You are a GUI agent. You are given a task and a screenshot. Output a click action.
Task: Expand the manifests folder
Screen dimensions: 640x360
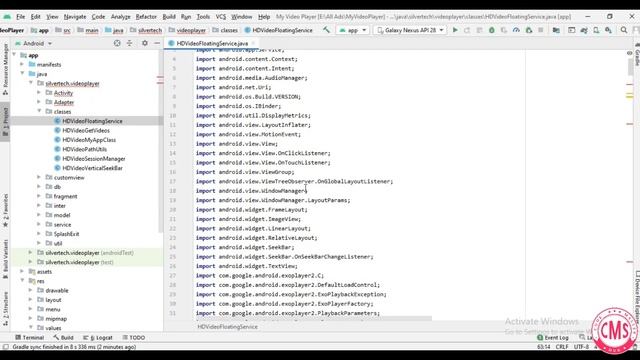tap(22, 64)
